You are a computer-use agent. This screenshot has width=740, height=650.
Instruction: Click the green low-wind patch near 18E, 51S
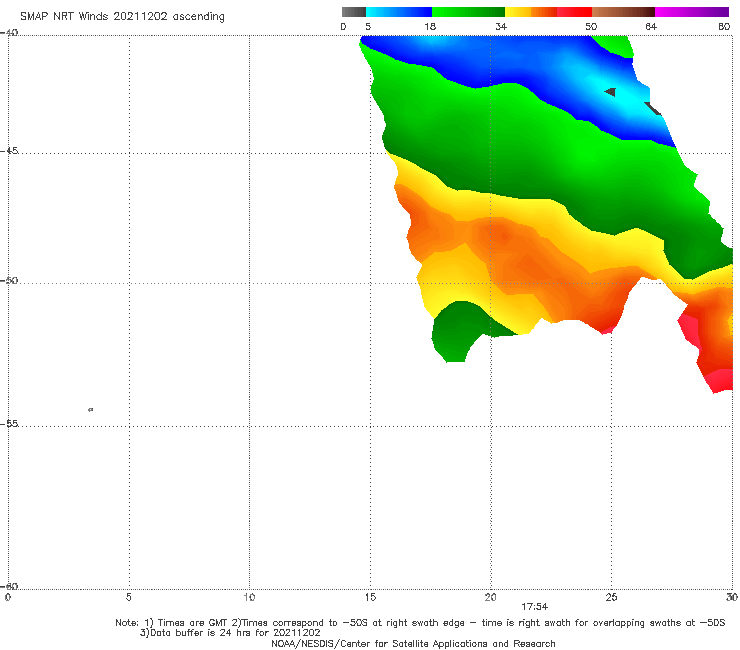[460, 330]
